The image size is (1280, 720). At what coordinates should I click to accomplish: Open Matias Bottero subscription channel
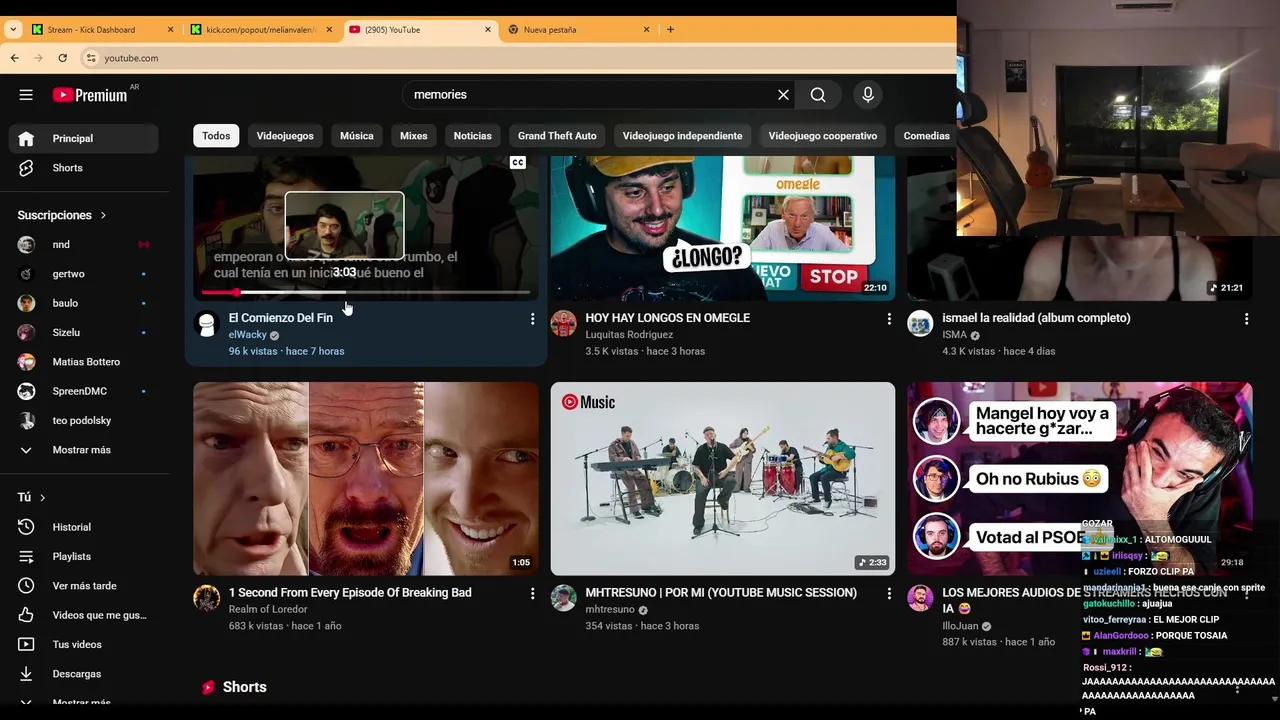(x=84, y=362)
